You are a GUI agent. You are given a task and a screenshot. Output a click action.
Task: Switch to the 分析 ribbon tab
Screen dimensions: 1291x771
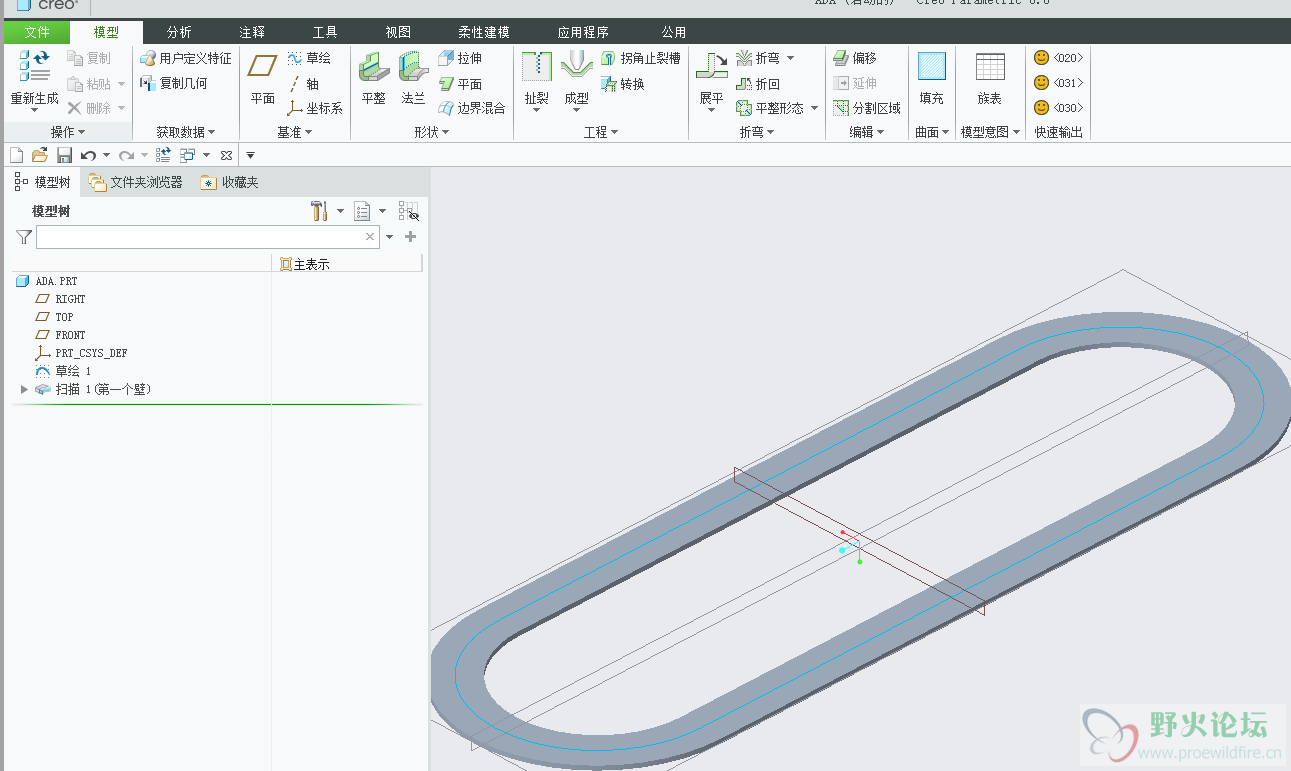pyautogui.click(x=179, y=32)
